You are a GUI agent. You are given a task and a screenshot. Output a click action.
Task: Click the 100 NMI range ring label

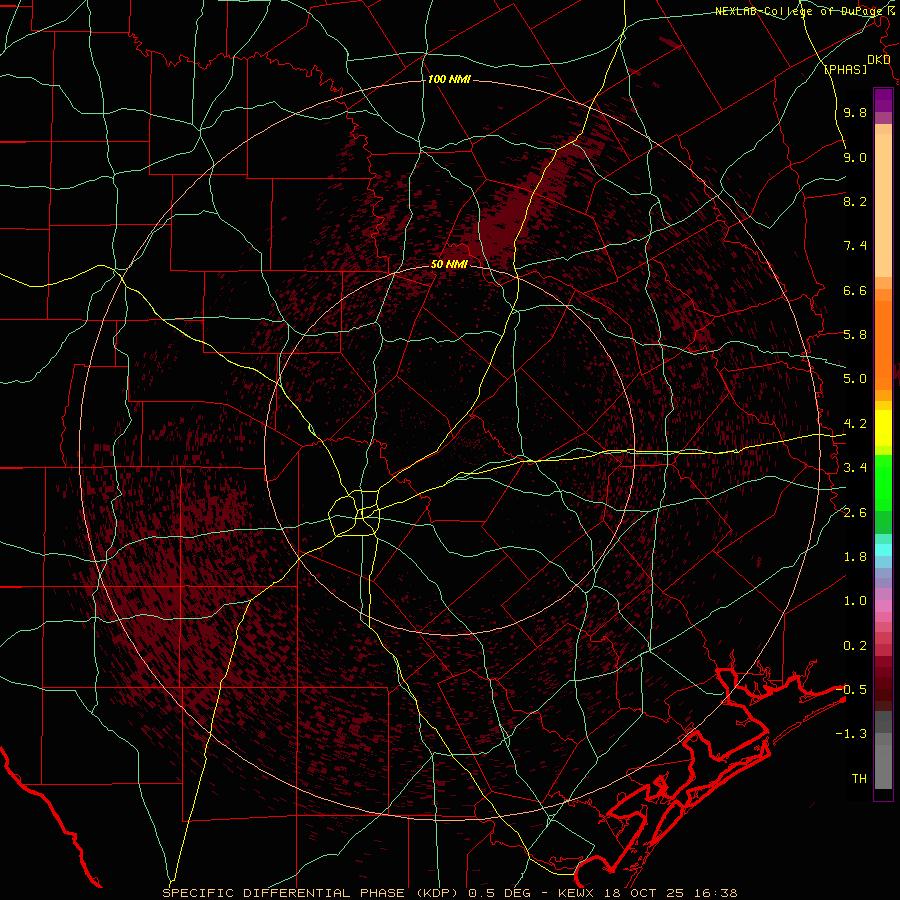click(x=449, y=79)
